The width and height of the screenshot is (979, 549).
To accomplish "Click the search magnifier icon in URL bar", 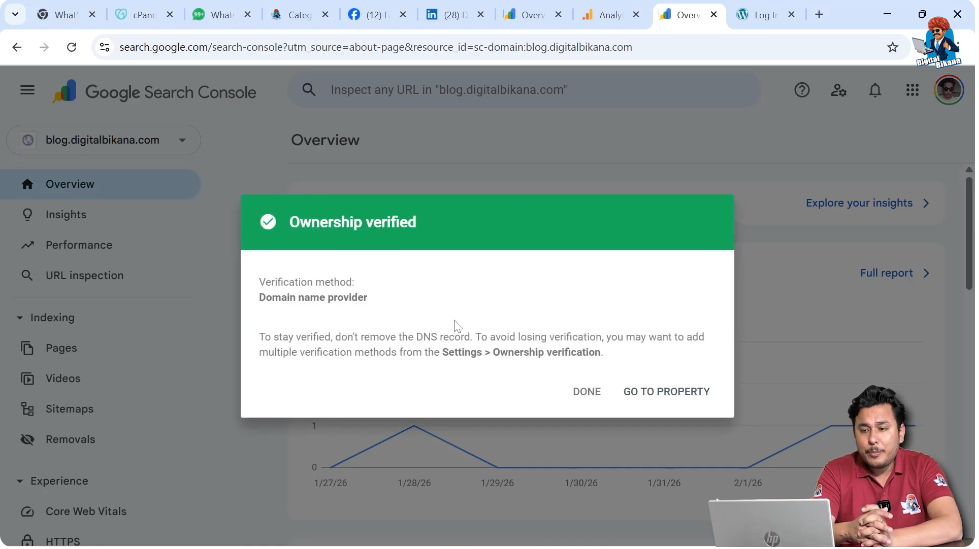I will pyautogui.click(x=309, y=90).
